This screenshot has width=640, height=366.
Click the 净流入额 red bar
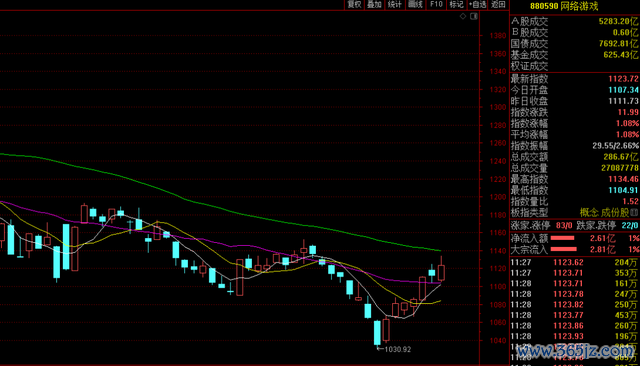point(562,238)
